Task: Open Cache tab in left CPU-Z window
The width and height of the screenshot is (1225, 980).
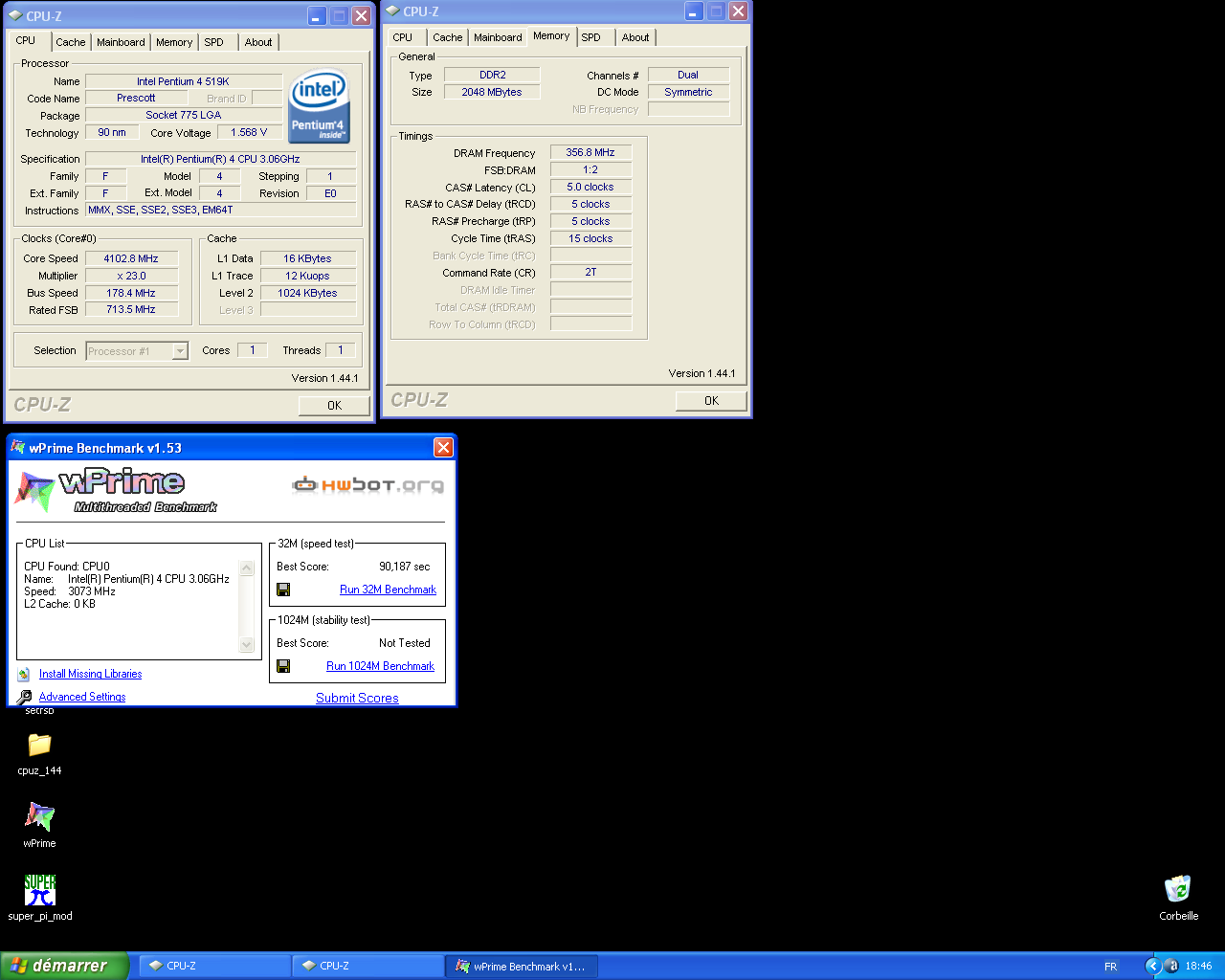Action: pyautogui.click(x=70, y=42)
